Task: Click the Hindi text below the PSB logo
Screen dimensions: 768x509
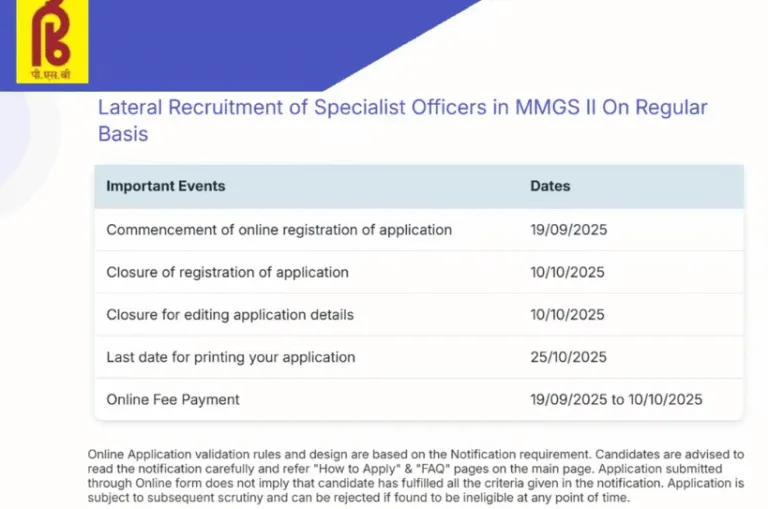Action: 51,75
